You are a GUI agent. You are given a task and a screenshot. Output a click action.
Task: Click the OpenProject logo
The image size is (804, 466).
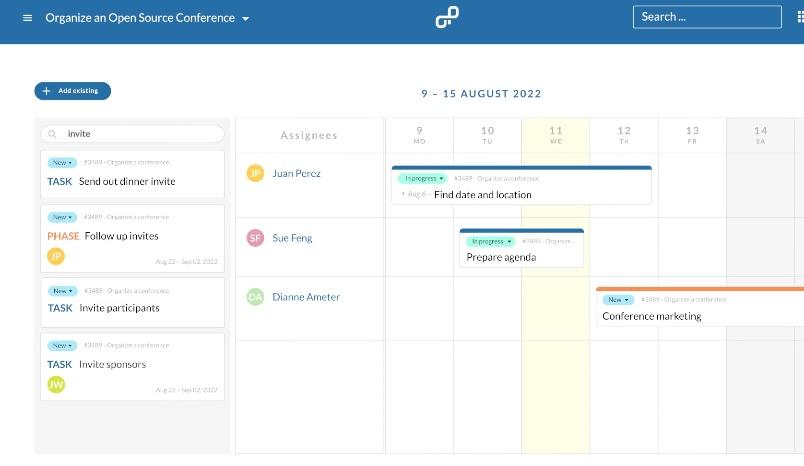[x=447, y=17]
